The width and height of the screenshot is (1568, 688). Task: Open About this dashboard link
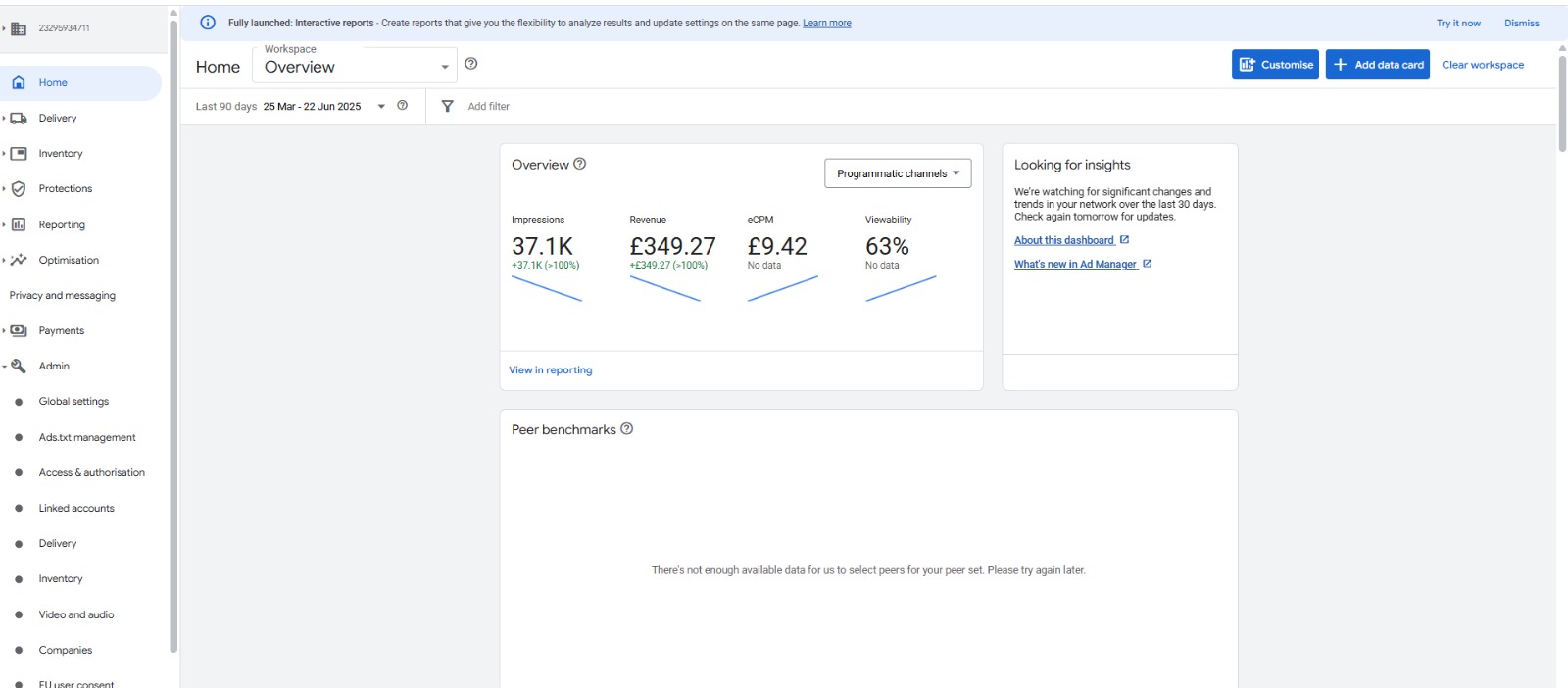pyautogui.click(x=1064, y=240)
